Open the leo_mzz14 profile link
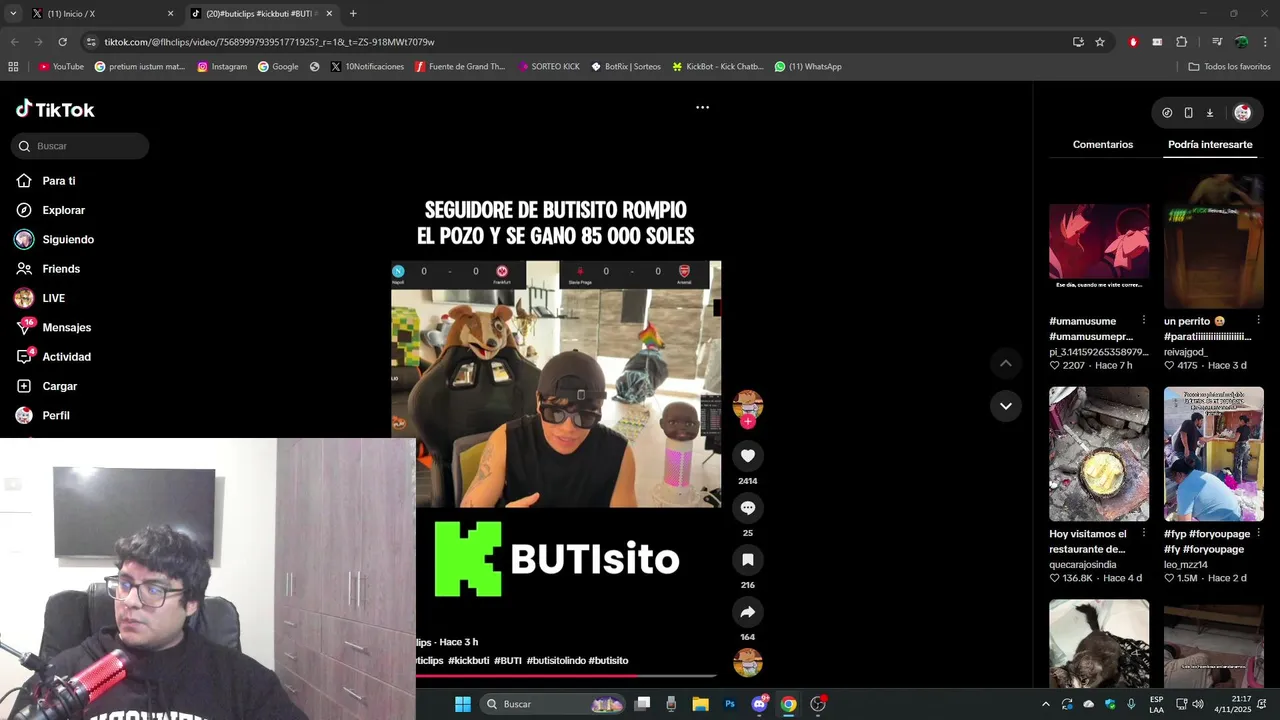The width and height of the screenshot is (1280, 720). (x=1188, y=565)
